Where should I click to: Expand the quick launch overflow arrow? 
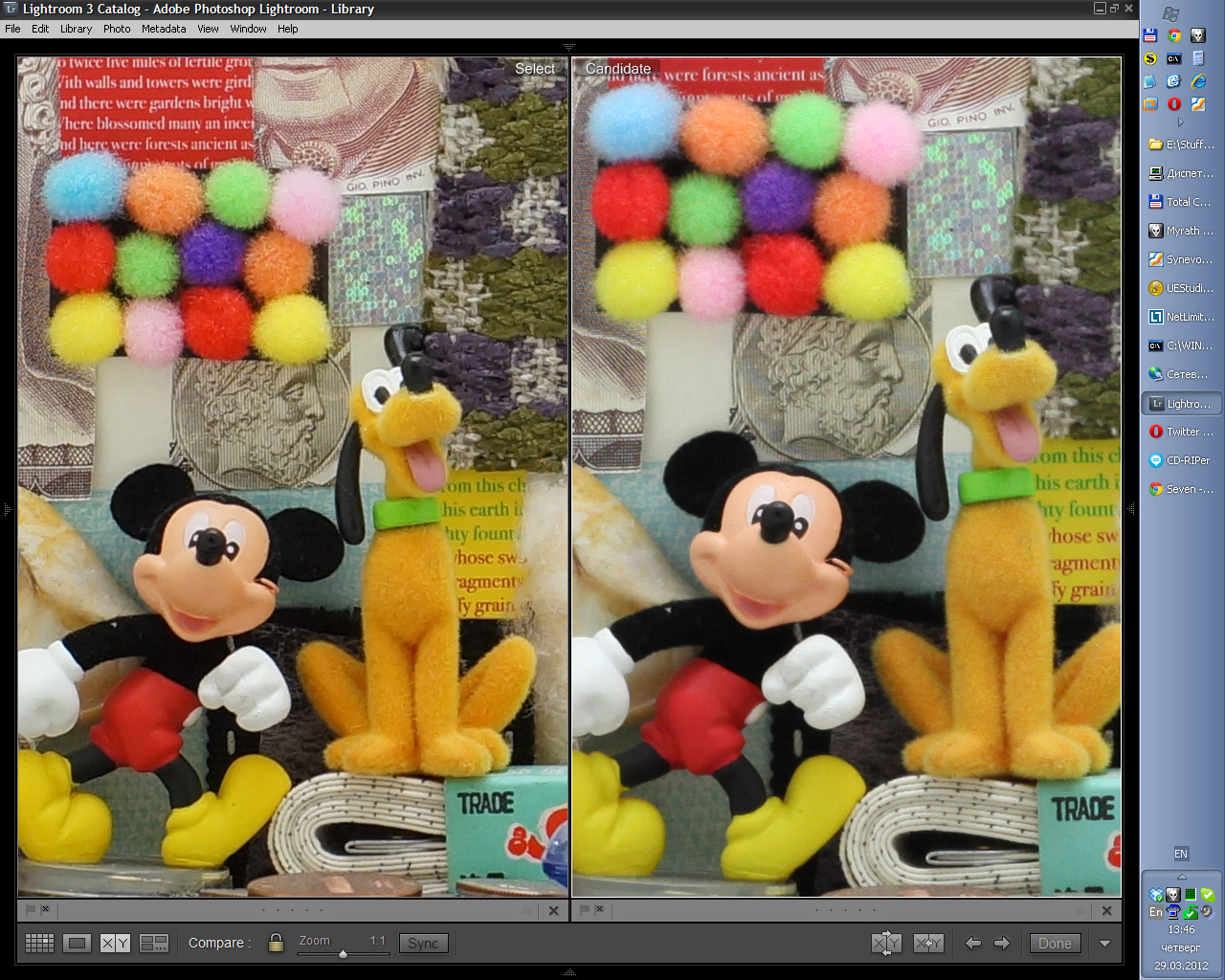tap(1181, 122)
